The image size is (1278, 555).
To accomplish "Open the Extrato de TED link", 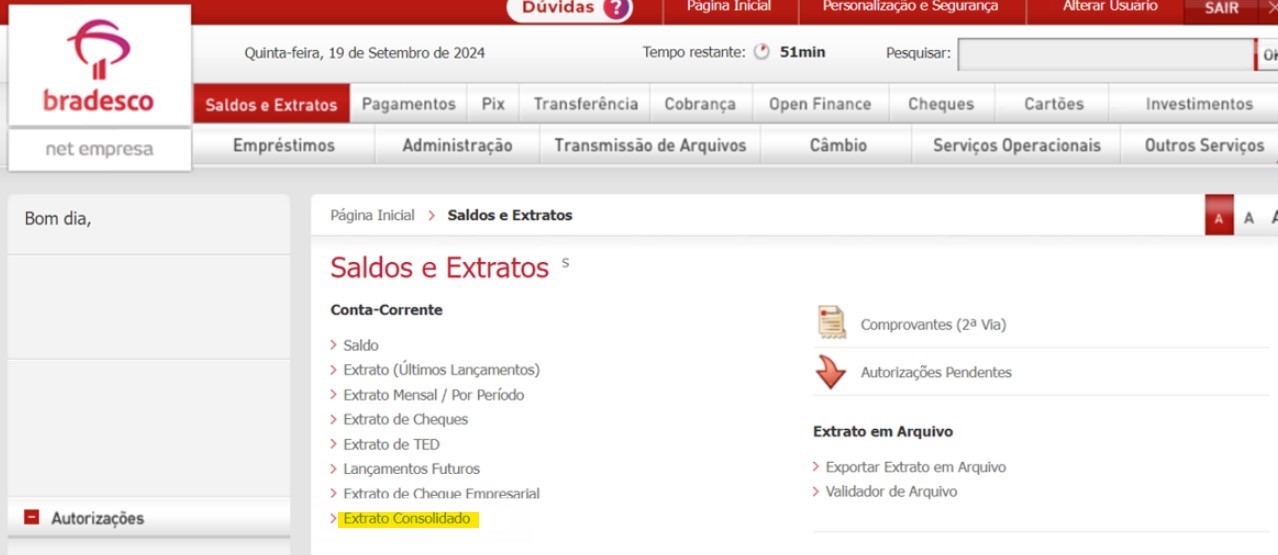I will [391, 444].
